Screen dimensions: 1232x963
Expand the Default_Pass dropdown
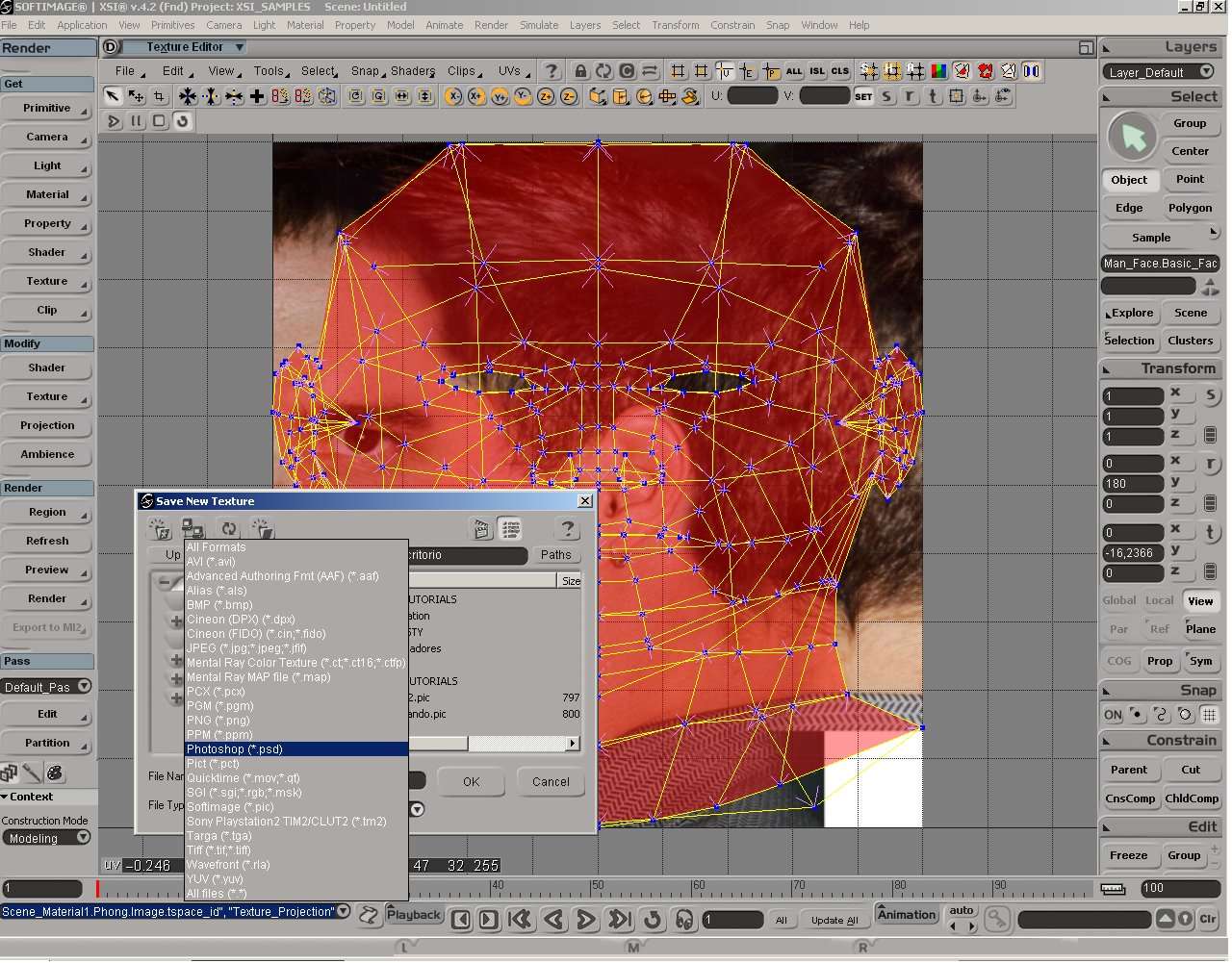click(x=84, y=687)
